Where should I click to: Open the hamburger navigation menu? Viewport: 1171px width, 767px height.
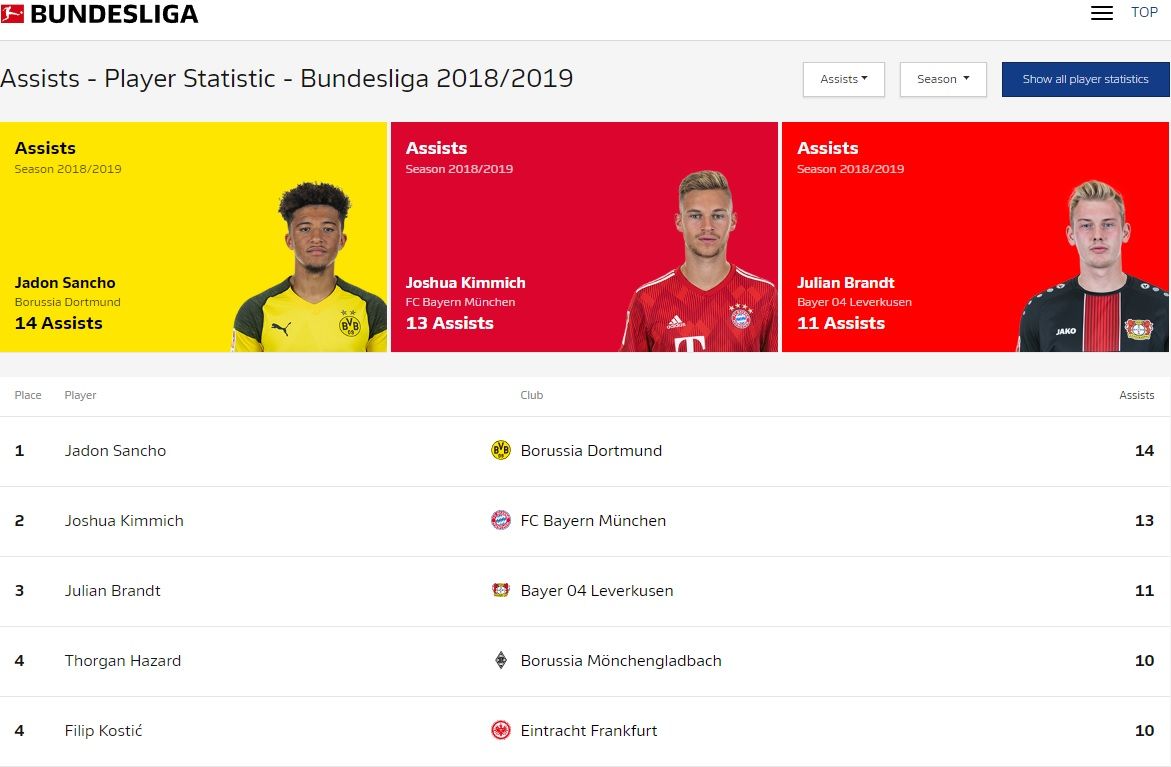click(x=1101, y=13)
